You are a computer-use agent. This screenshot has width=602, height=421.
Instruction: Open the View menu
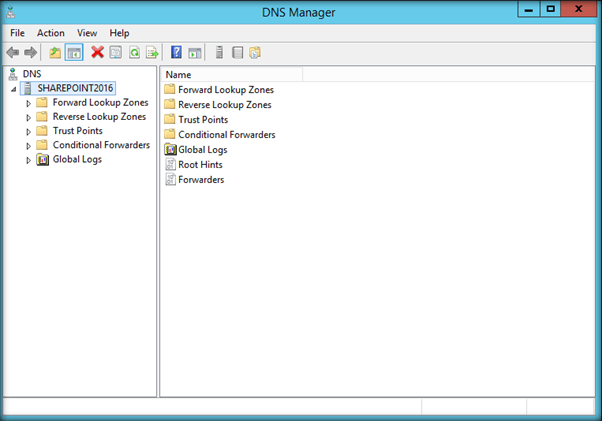pos(87,33)
